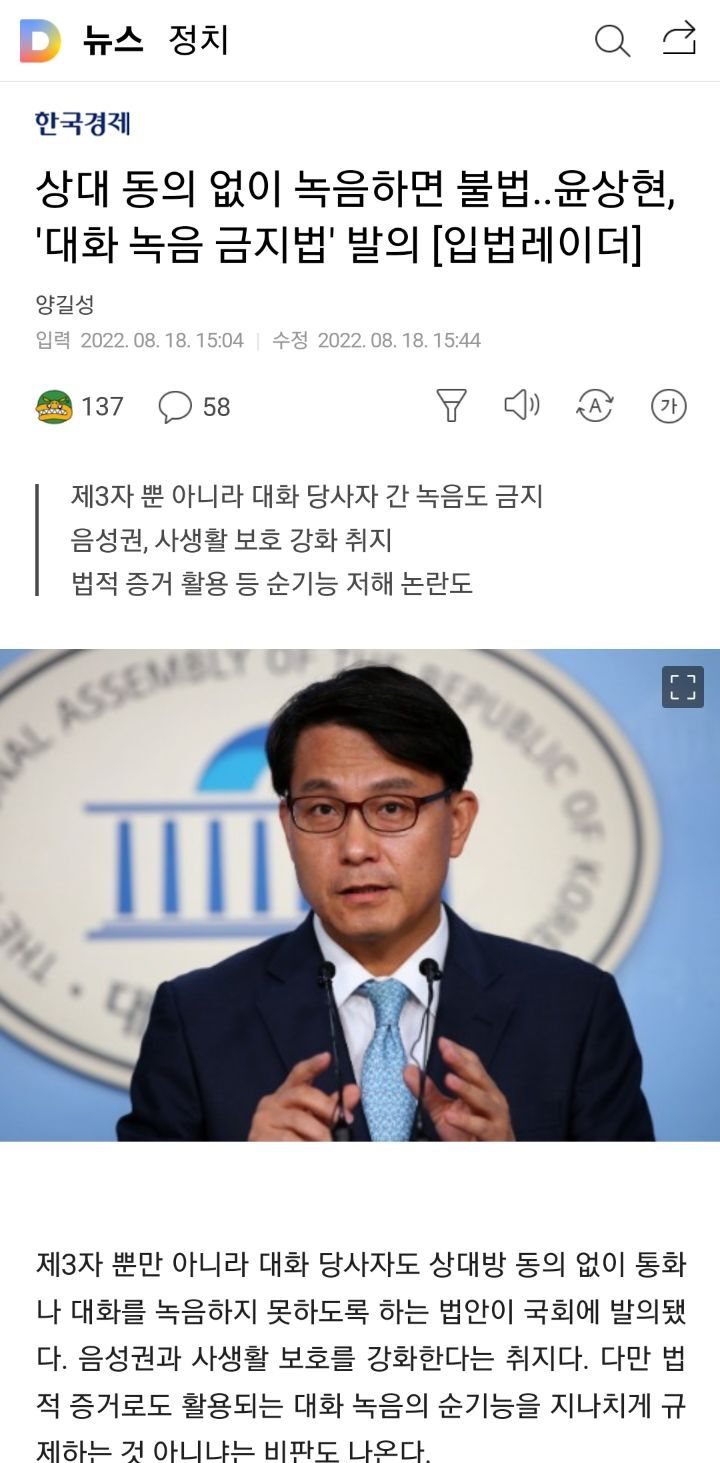
Task: Open the search magnifier icon
Action: [x=612, y=41]
